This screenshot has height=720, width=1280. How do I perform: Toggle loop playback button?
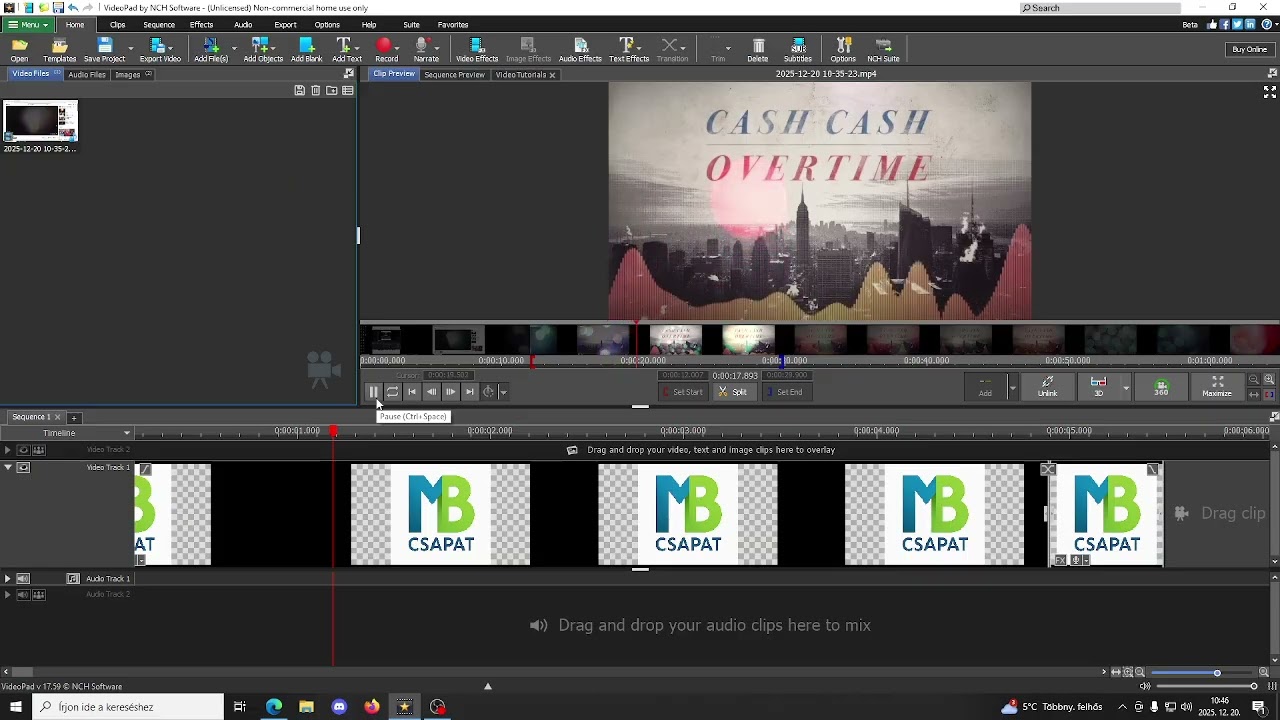point(392,392)
